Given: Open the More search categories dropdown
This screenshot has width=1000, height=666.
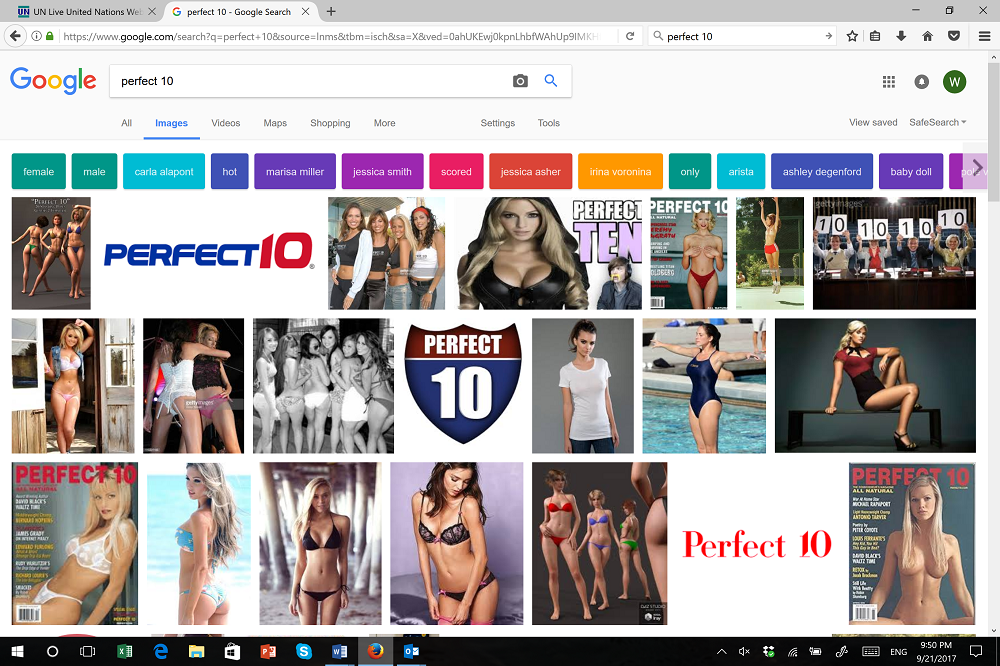Looking at the screenshot, I should 384,122.
